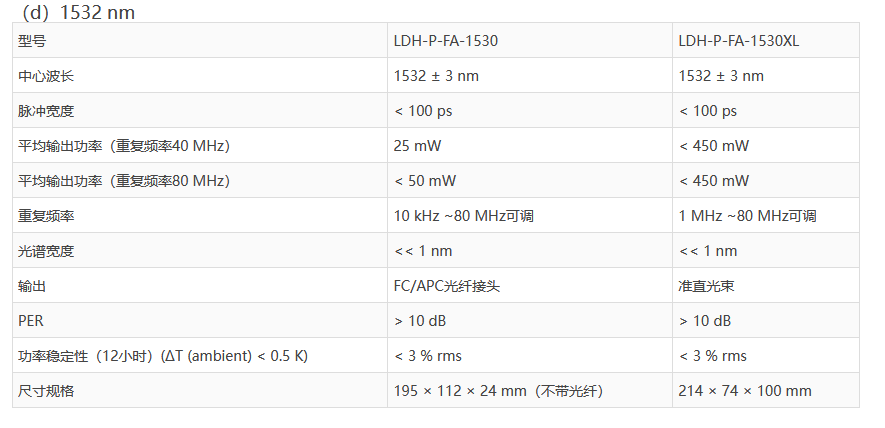Click the LDH-P-FA-1530 model header cell
Screen dimensions: 885x428
click(x=446, y=41)
